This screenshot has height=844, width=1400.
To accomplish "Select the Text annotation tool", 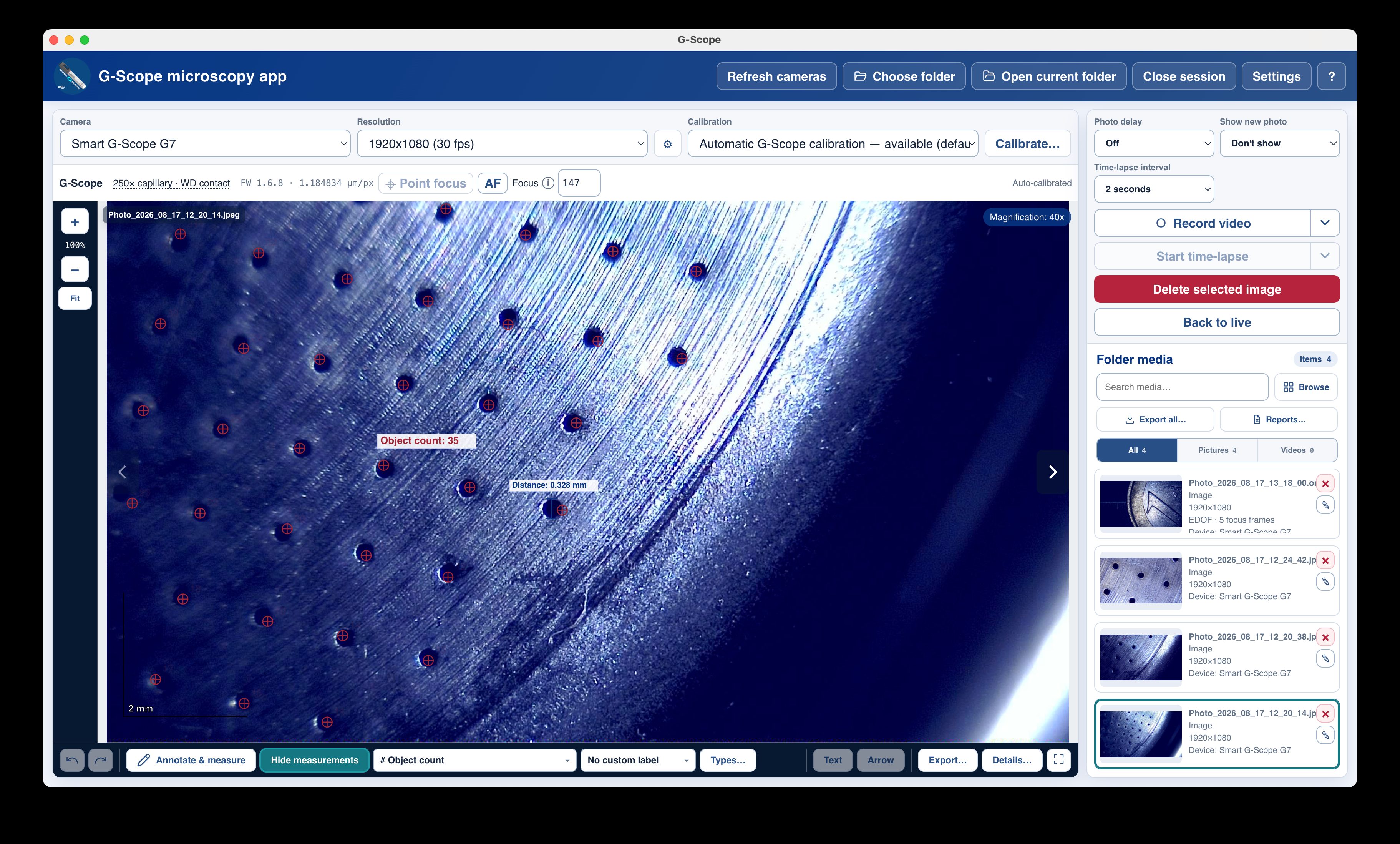I will [x=833, y=760].
